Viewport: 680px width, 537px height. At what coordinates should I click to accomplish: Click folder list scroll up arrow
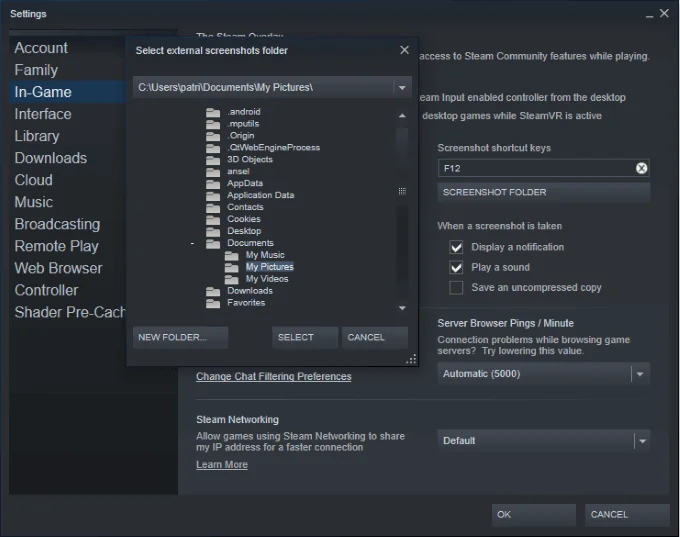(402, 116)
